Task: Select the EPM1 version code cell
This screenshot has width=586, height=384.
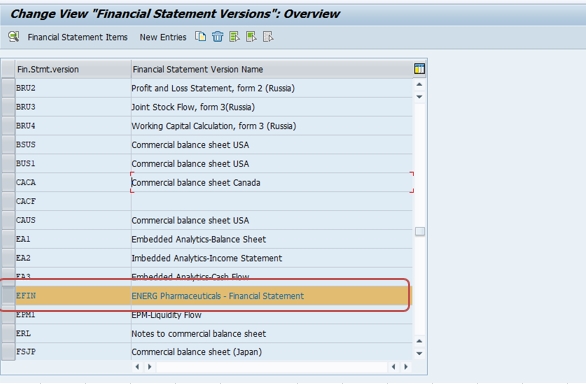Action: [x=73, y=315]
